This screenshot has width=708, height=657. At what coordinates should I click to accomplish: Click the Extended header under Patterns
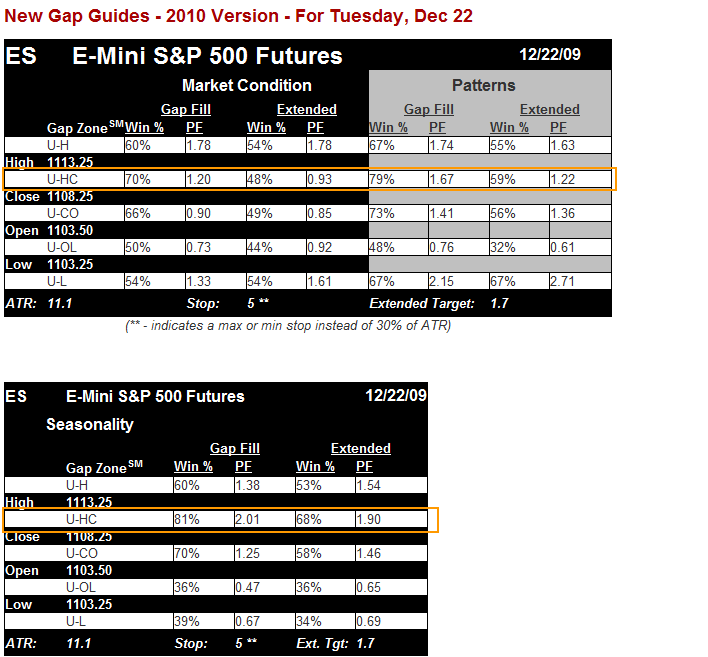[550, 110]
